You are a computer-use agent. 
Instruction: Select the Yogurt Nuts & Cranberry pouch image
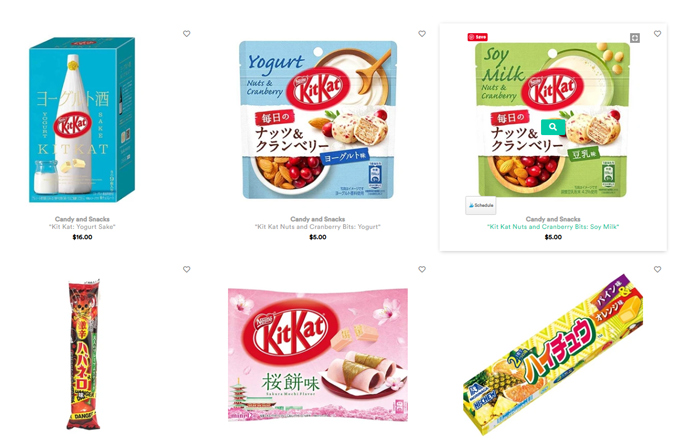[318, 120]
